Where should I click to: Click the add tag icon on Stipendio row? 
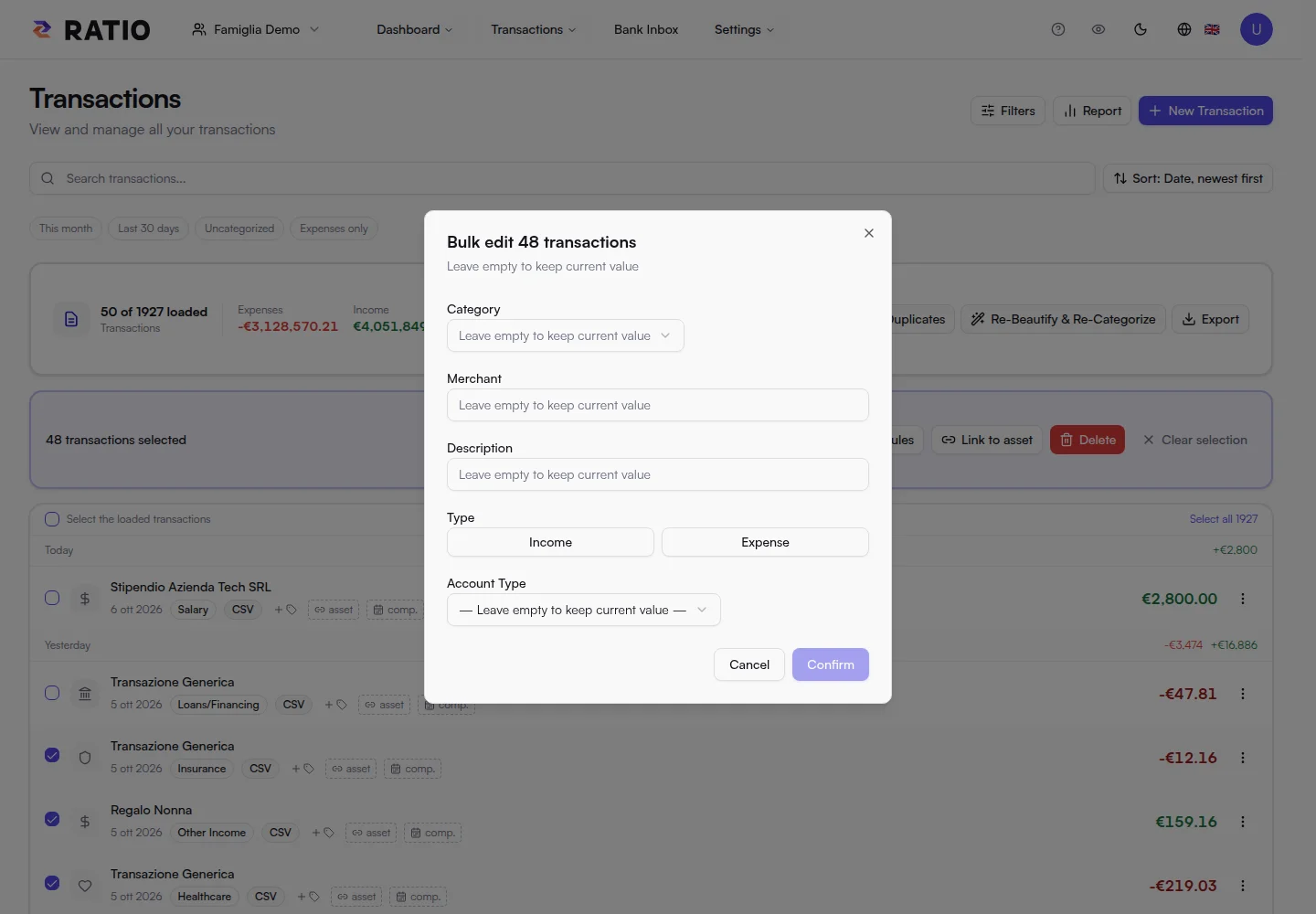coord(286,610)
